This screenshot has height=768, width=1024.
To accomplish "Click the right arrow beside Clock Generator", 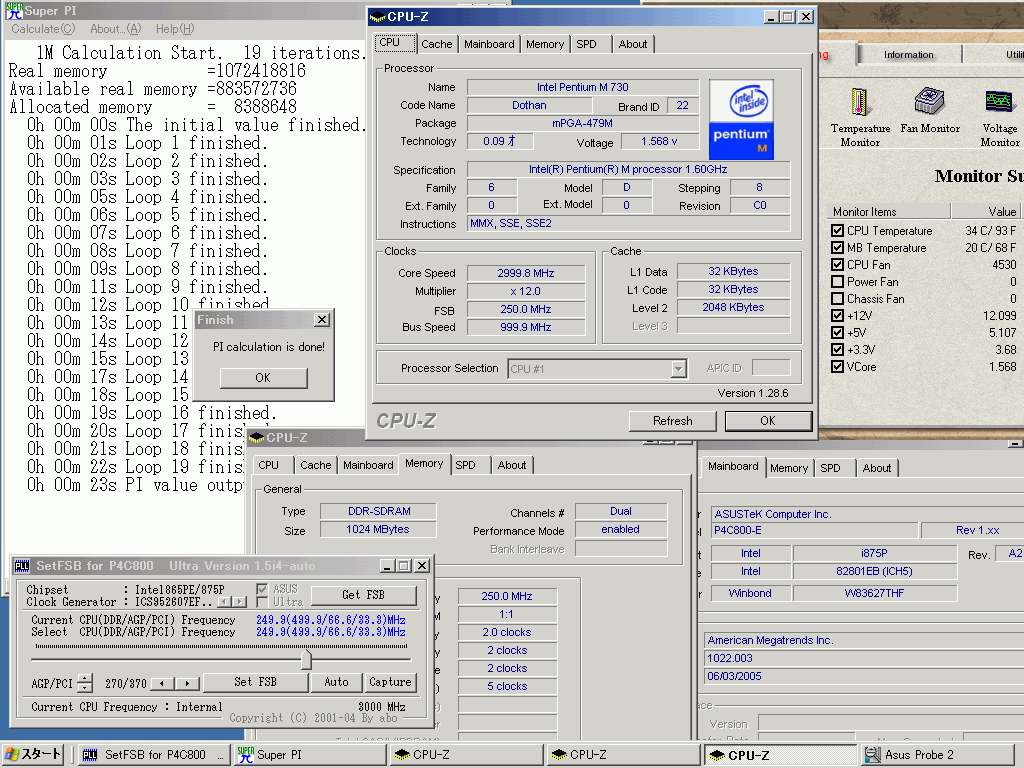I will pos(240,601).
